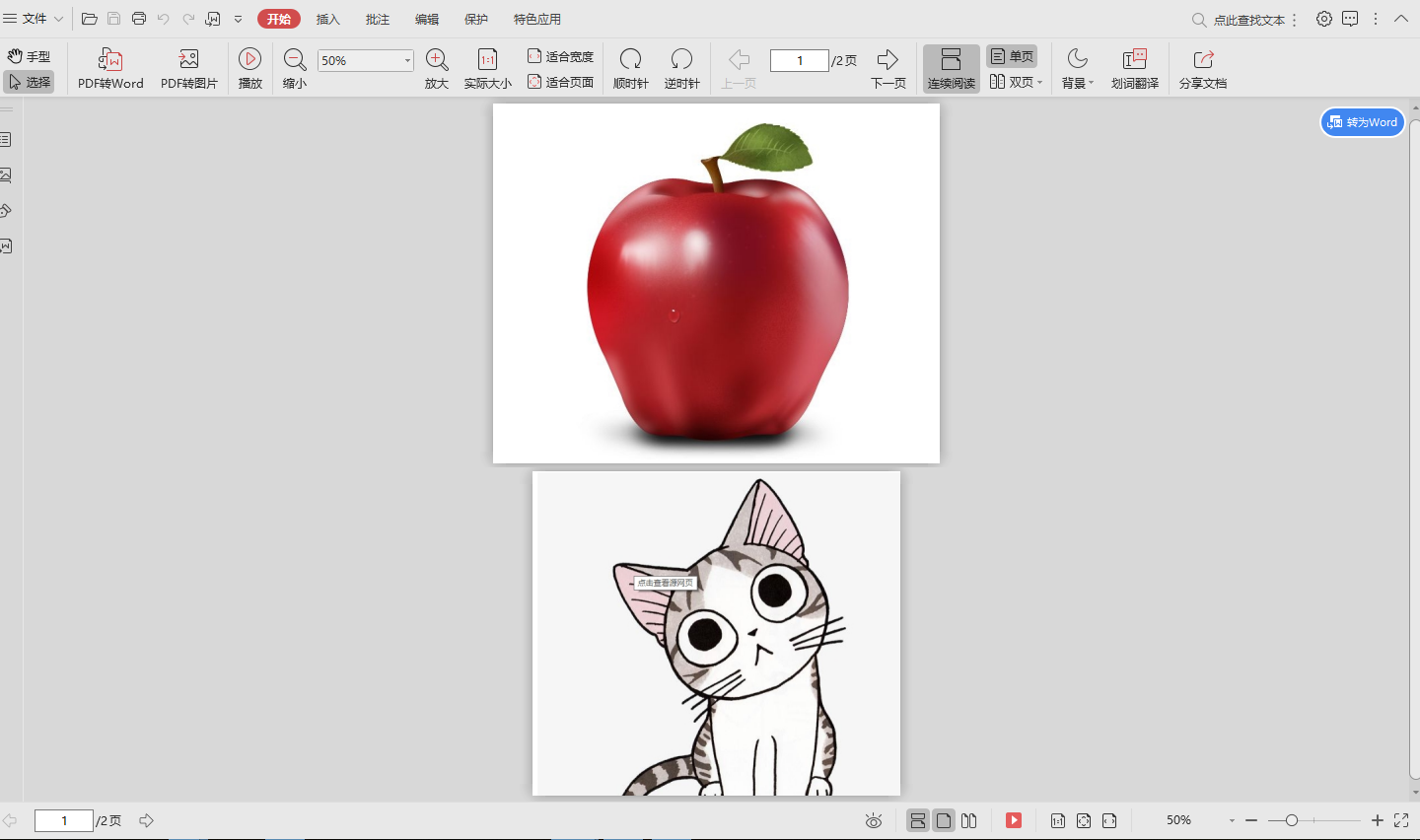Screen dimensions: 1420x840
Task: Toggle eye protection mode icon
Action: [873, 820]
